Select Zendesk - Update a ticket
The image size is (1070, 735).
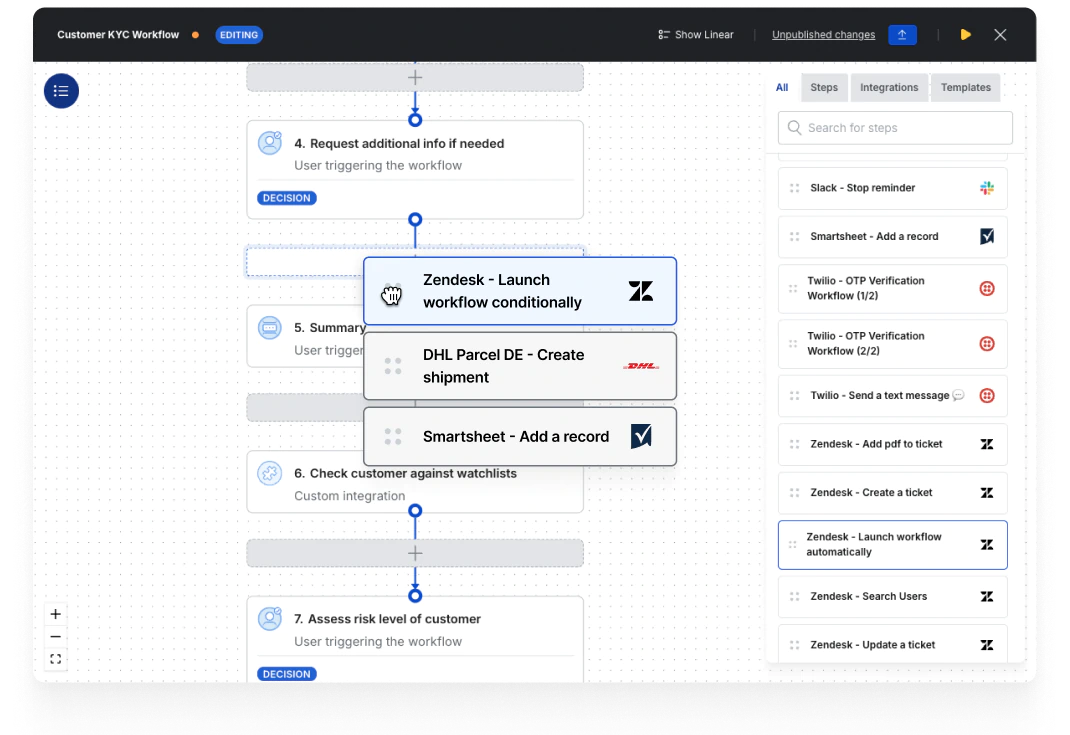pos(892,643)
